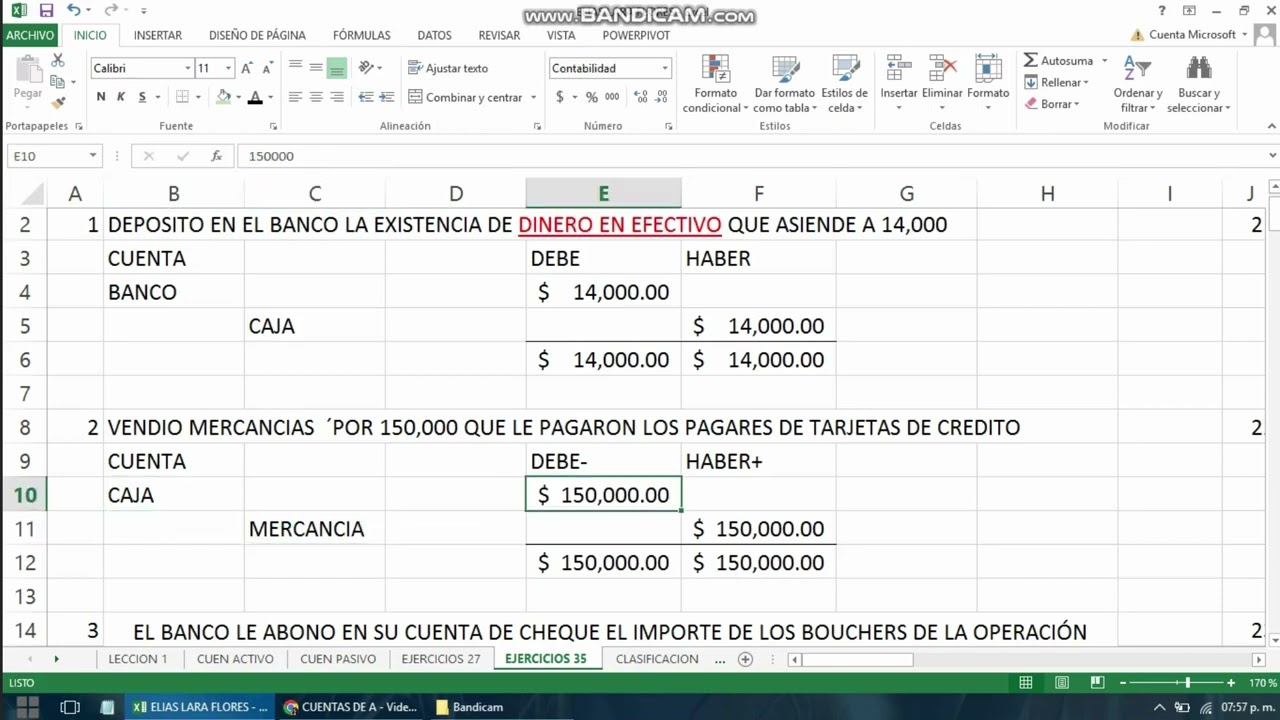Open the Combinar y centrar dropdown arrow

click(x=533, y=97)
